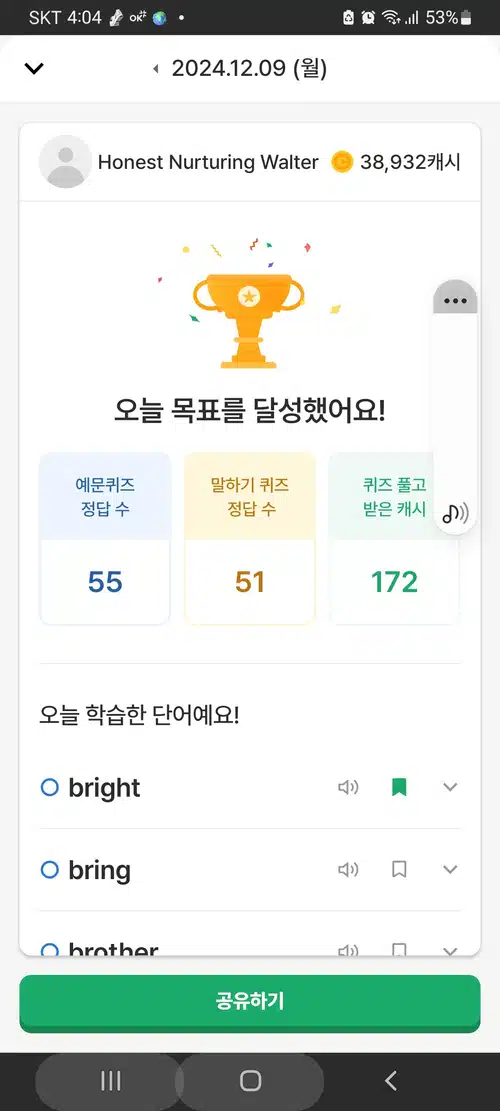Image resolution: width=500 pixels, height=1111 pixels.
Task: Collapse the screen using the top-left chevron
Action: [x=34, y=69]
